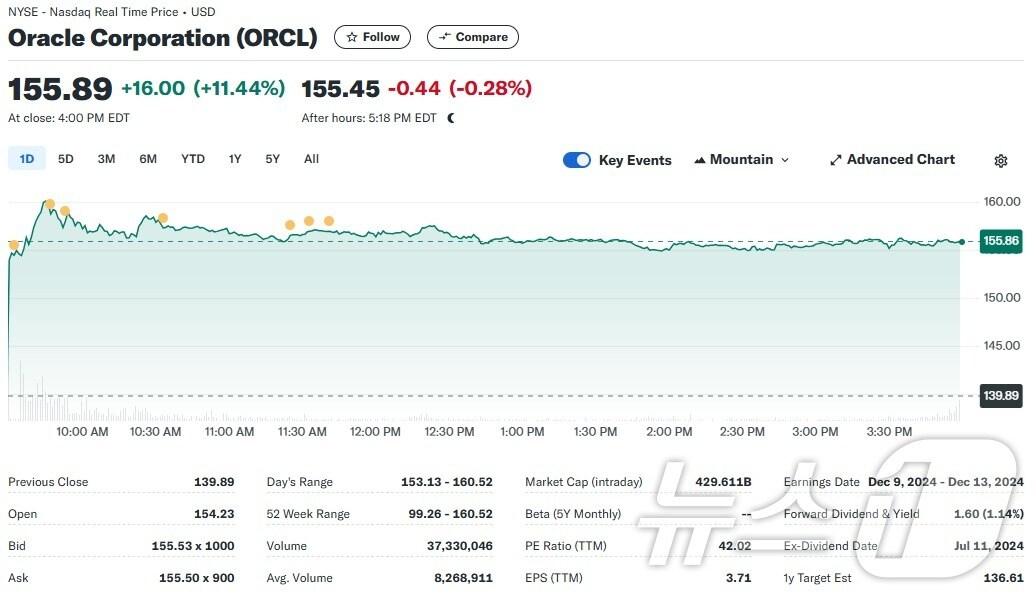Select the 3M chart range
The image size is (1036, 597).
[106, 159]
